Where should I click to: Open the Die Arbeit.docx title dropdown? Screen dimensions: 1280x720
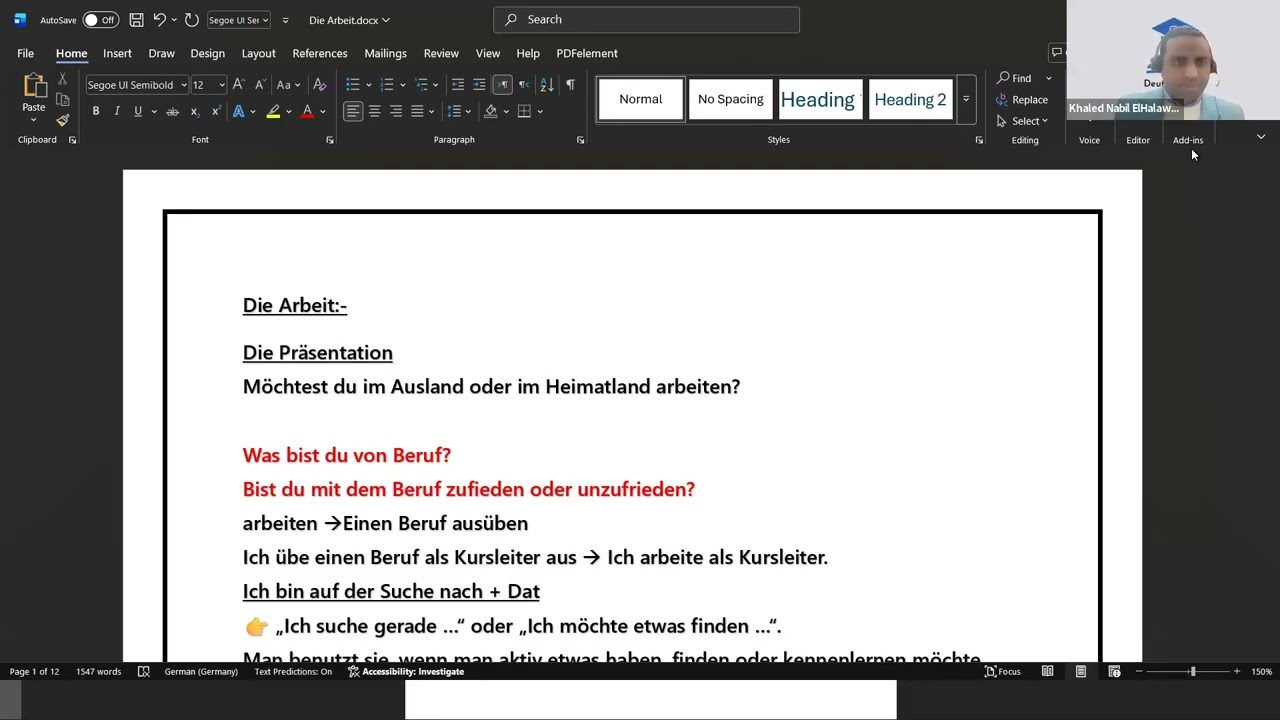coord(349,20)
